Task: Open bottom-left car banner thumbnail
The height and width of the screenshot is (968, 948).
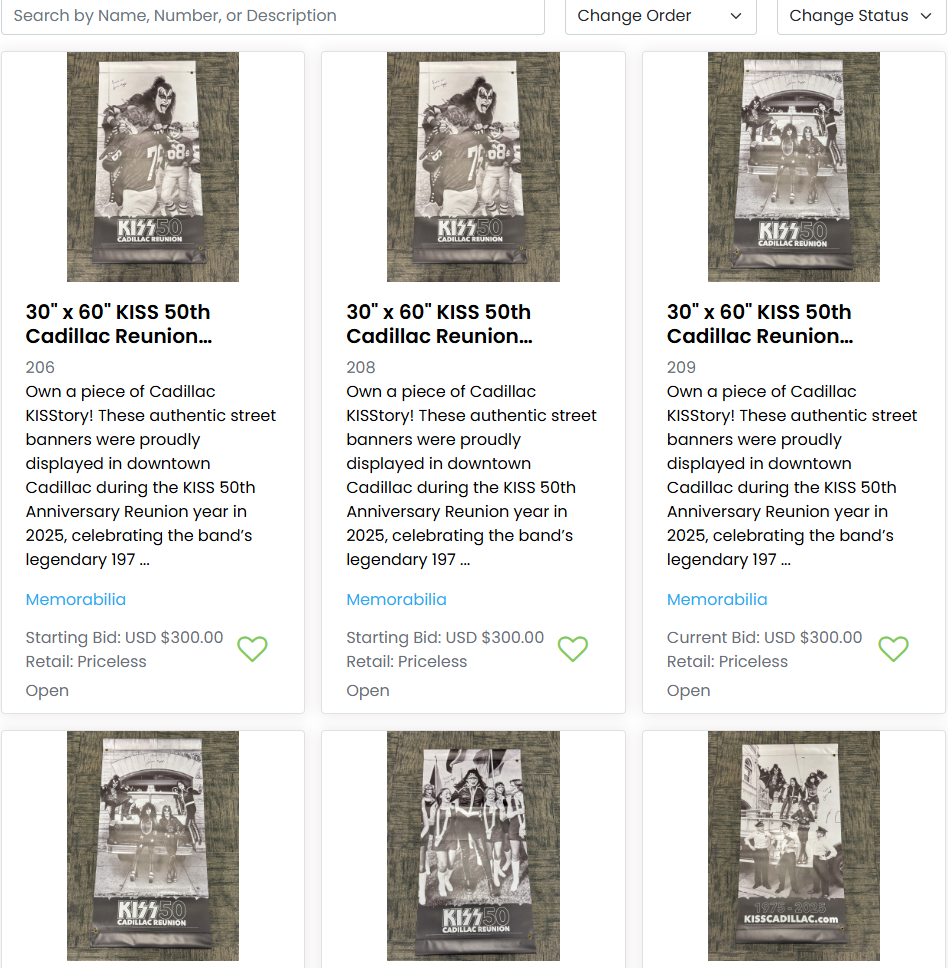Action: (153, 846)
